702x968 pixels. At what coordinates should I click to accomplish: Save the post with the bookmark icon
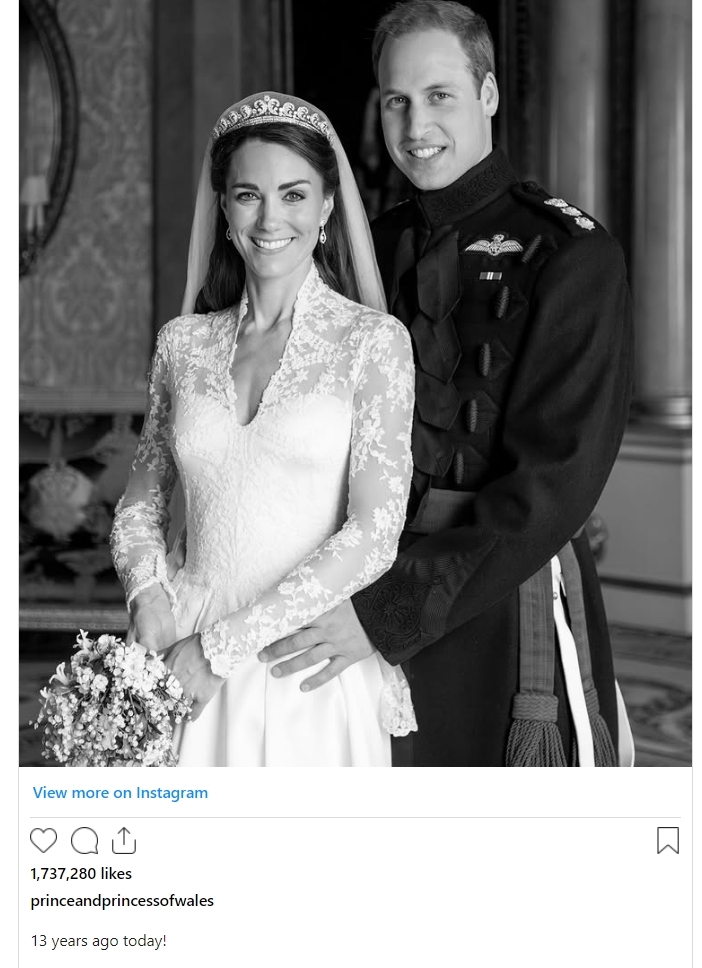click(x=667, y=841)
